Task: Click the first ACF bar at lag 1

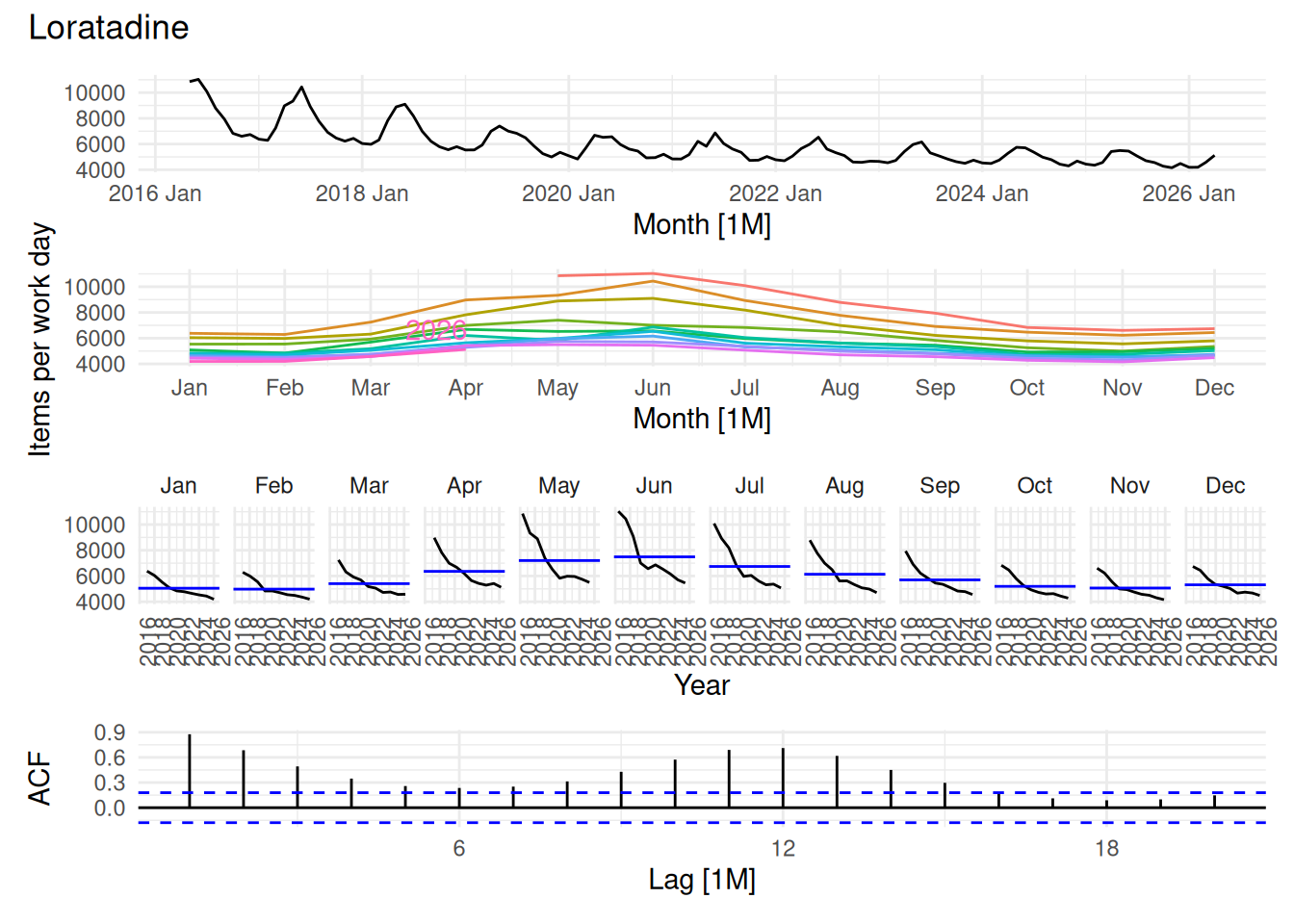Action: [190, 771]
